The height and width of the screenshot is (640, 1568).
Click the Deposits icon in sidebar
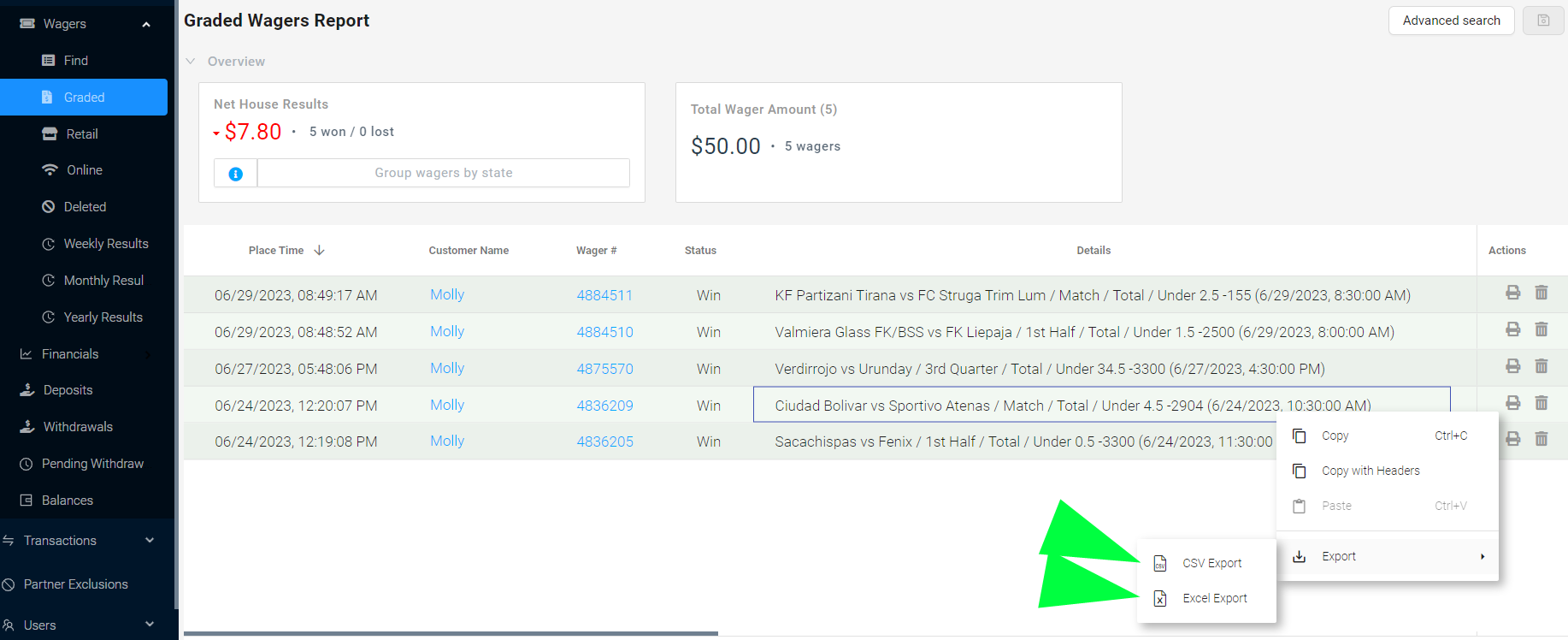27,389
